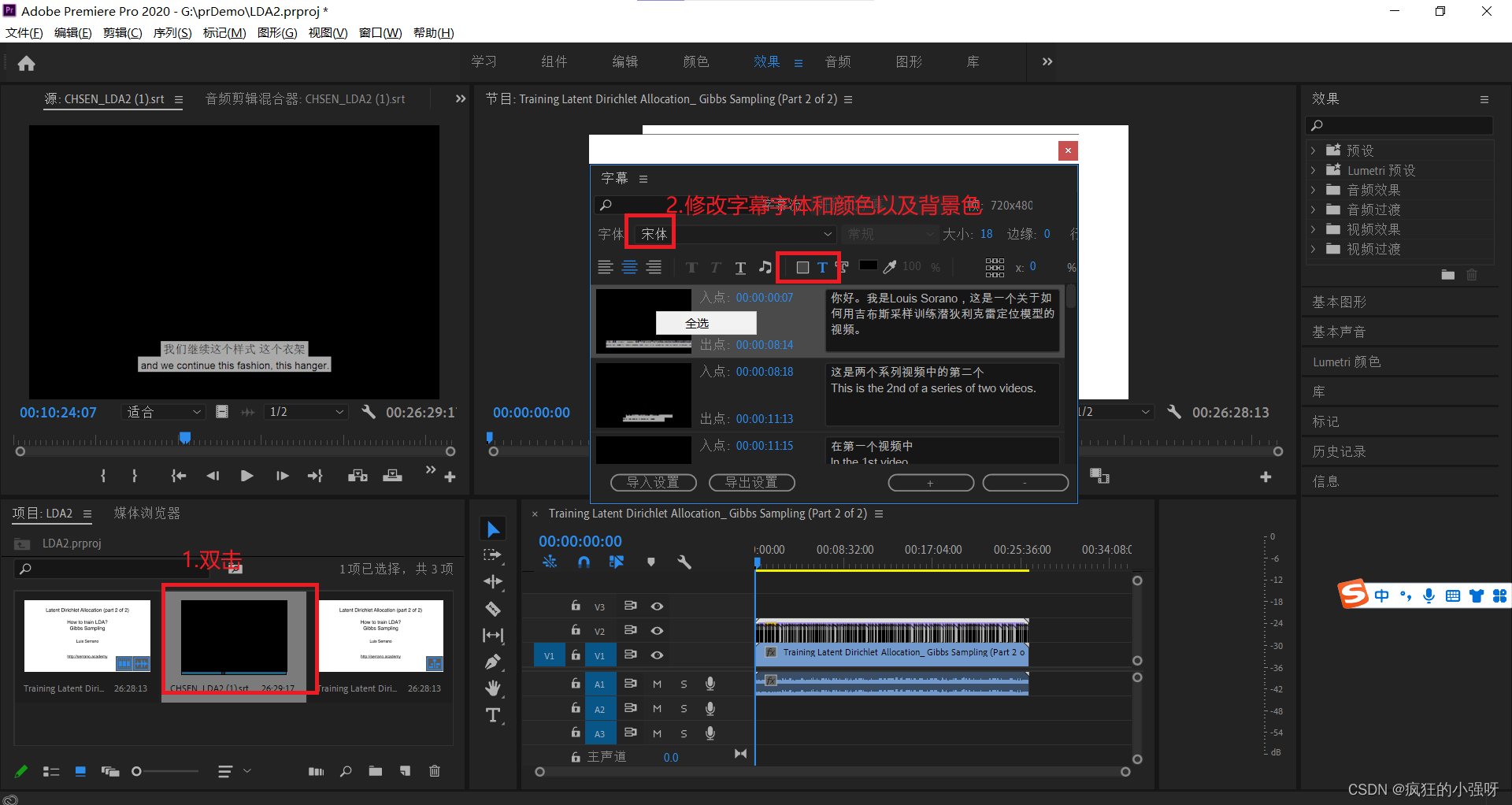
Task: Click Insert button in source monitor
Action: click(358, 476)
